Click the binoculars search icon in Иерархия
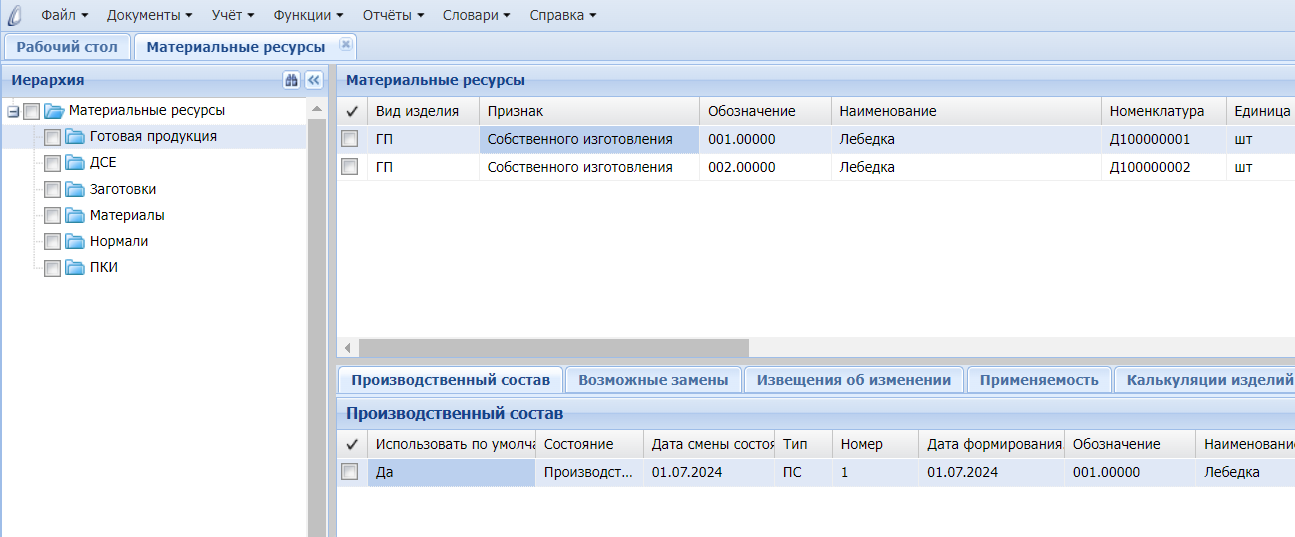Viewport: 1295px width, 537px height. (292, 80)
